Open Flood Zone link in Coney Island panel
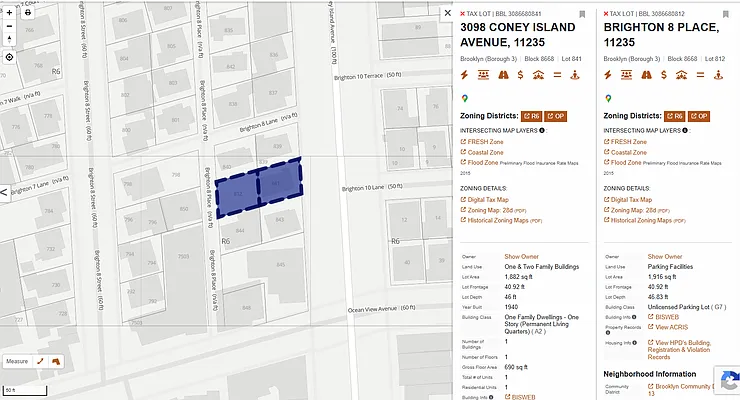This screenshot has height=400, width=740. pyautogui.click(x=479, y=162)
